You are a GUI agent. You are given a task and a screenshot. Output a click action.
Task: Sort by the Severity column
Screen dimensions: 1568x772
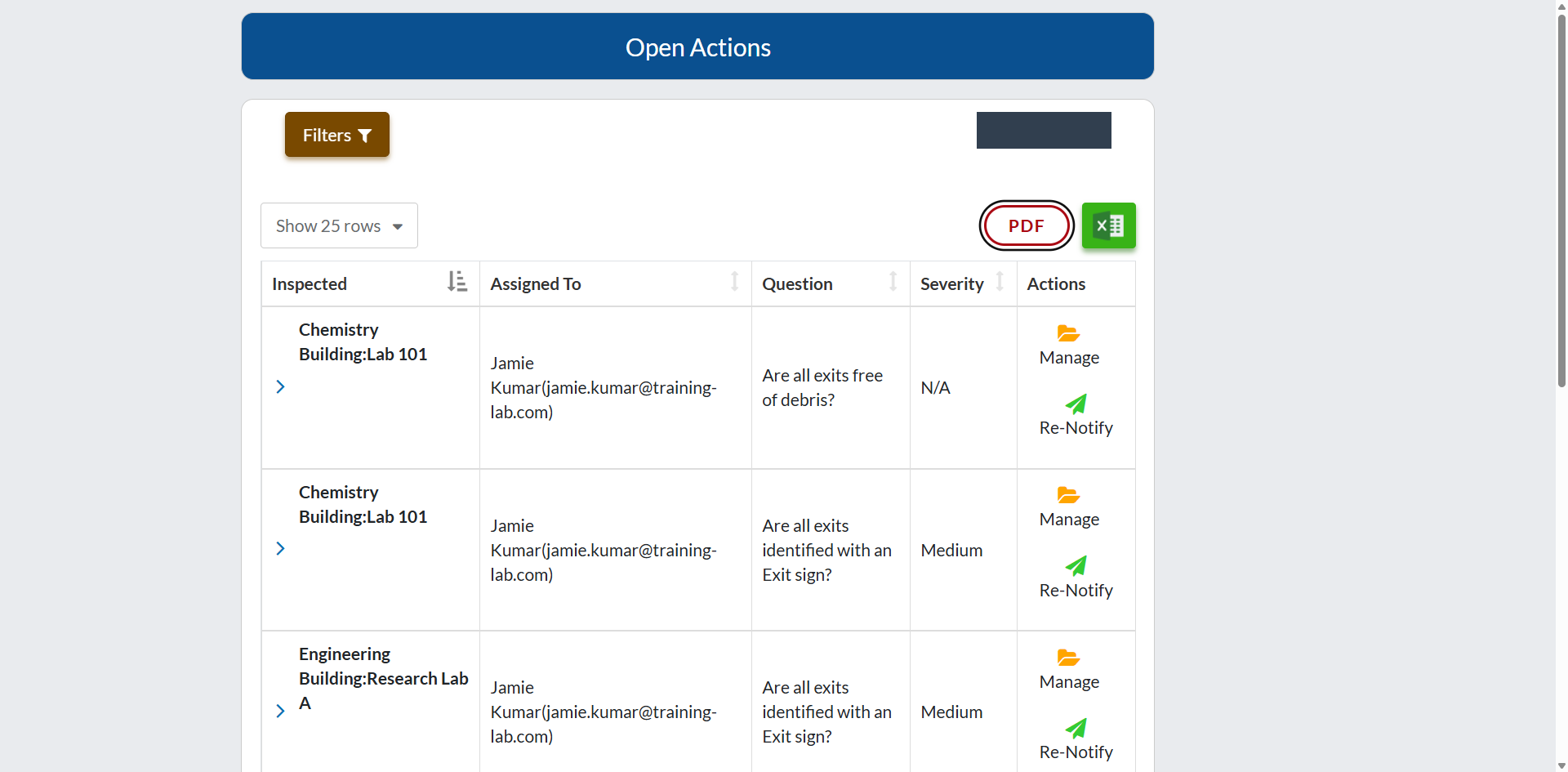(963, 283)
